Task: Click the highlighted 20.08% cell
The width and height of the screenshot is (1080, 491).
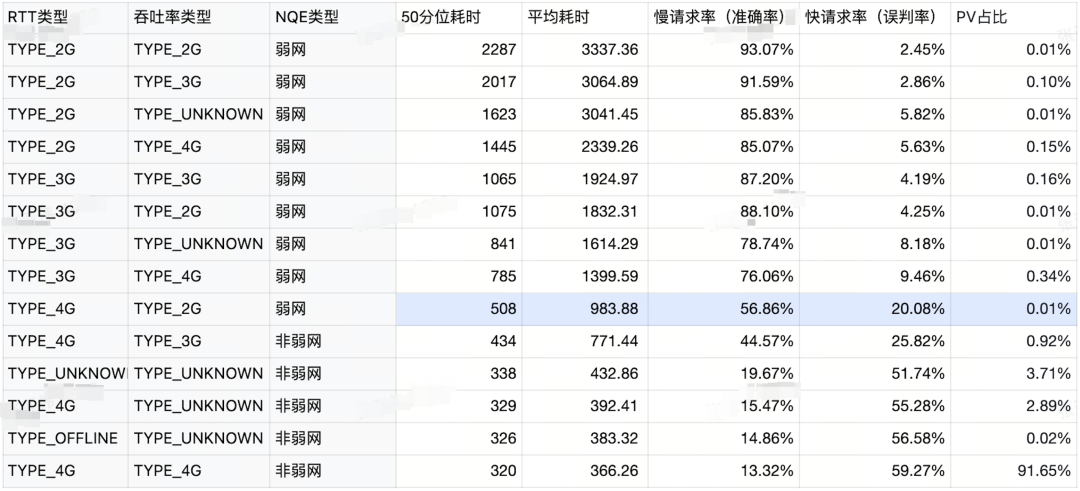Action: point(875,309)
